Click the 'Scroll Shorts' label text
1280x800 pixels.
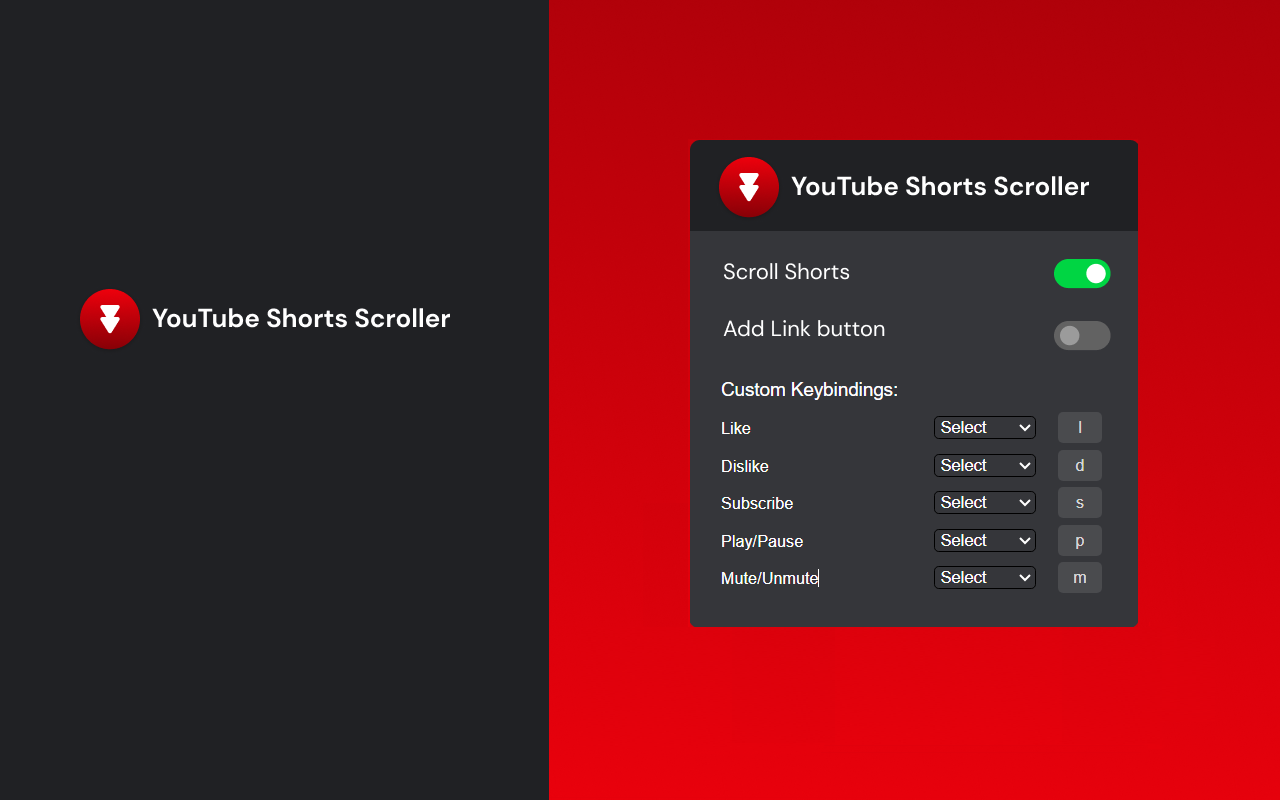pyautogui.click(x=786, y=272)
